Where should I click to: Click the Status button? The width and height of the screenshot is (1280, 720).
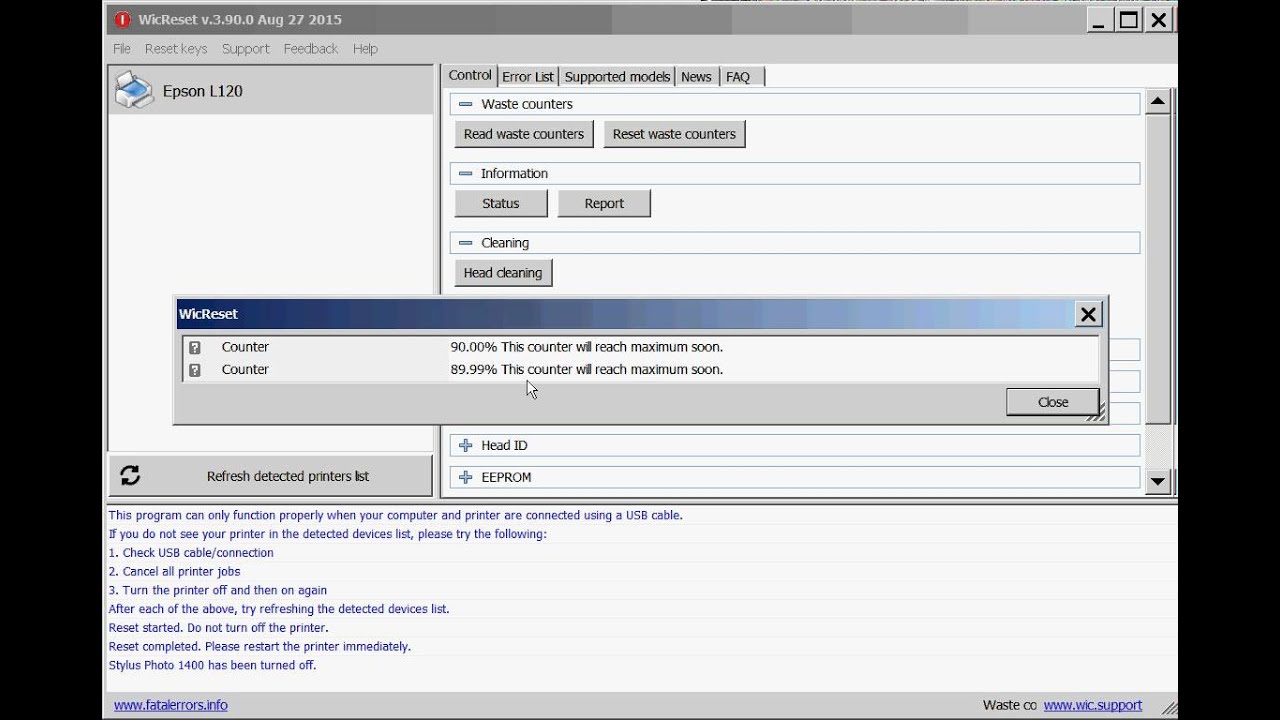point(501,203)
